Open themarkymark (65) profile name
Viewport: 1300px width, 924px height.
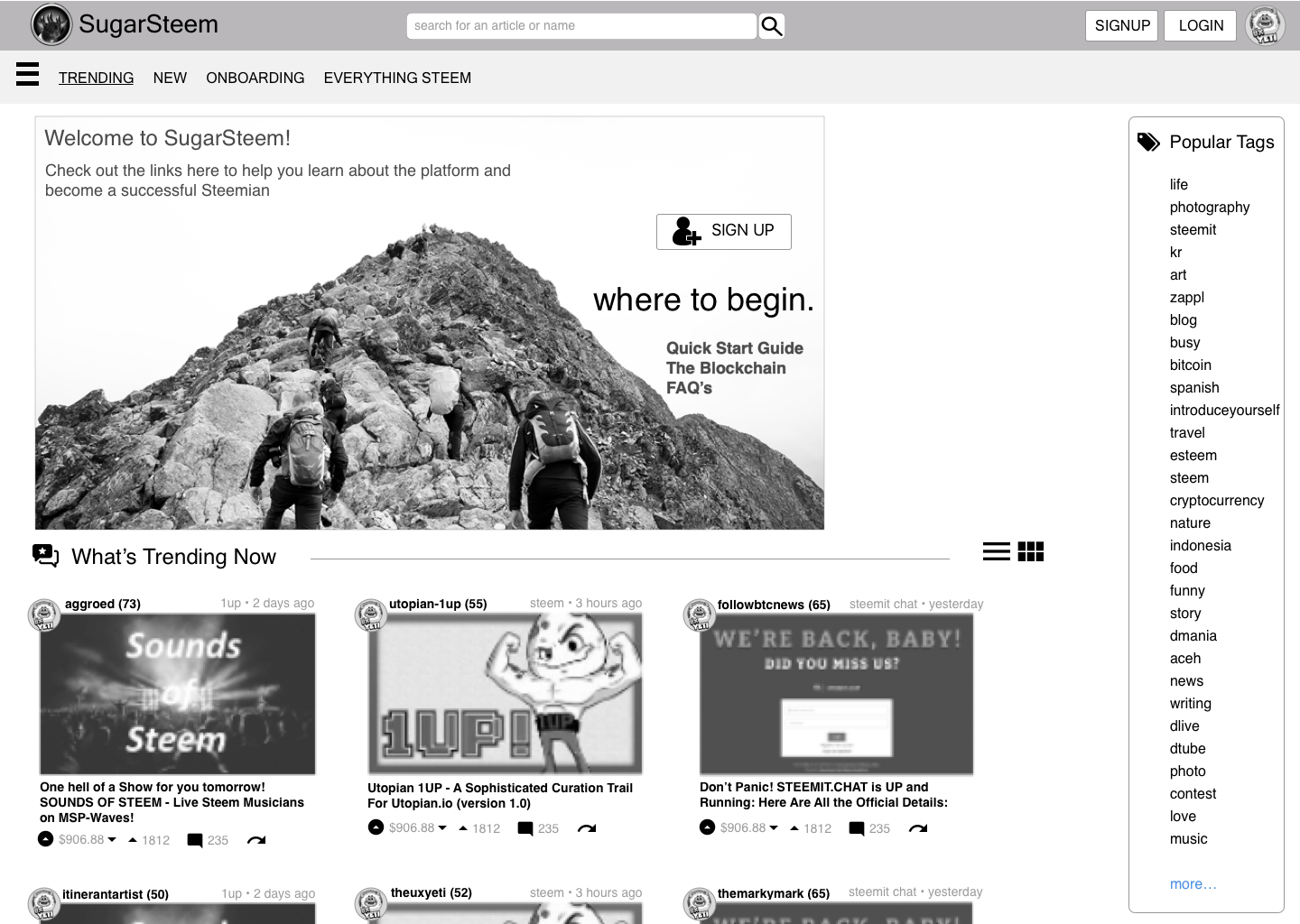point(774,893)
